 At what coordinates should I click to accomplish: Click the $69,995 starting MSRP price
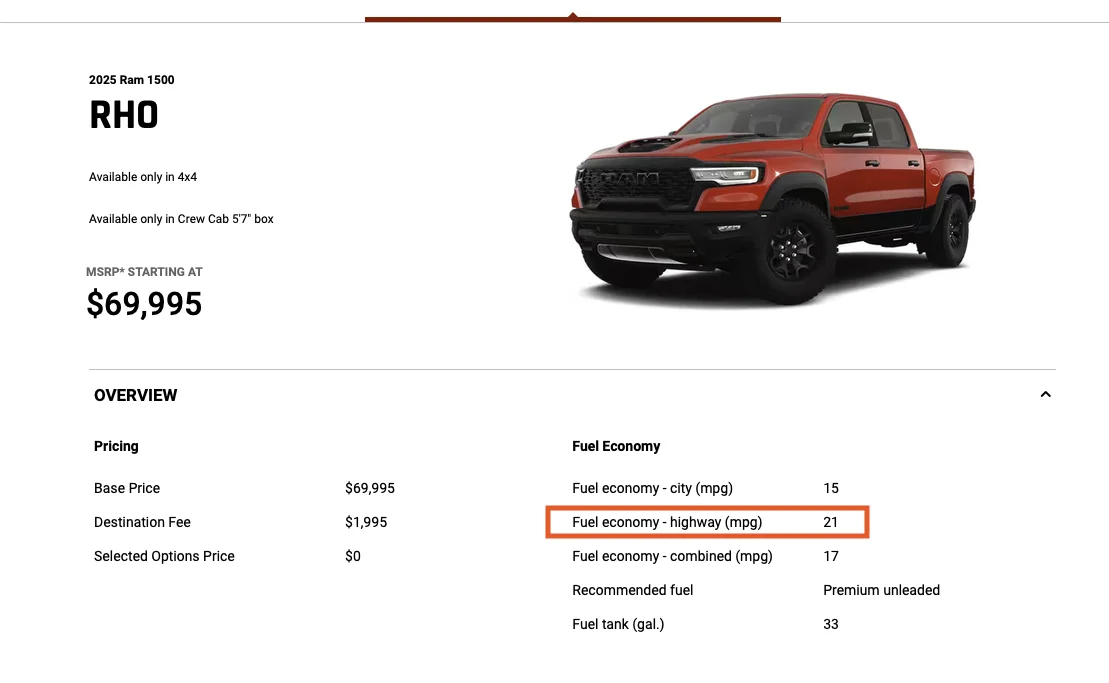point(144,304)
